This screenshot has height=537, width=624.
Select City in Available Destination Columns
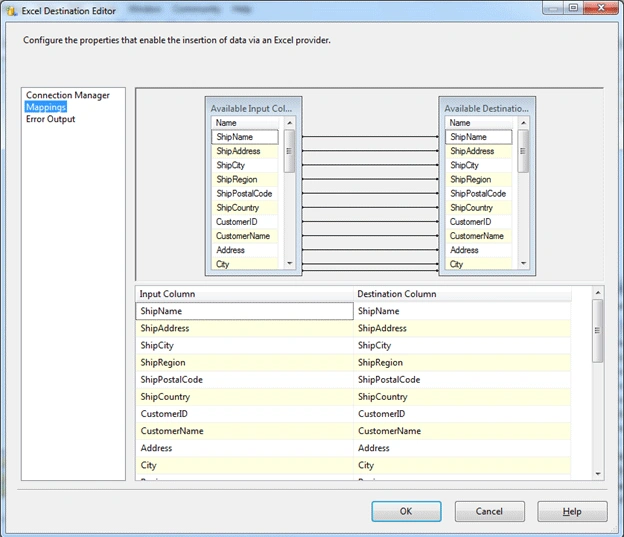click(479, 264)
